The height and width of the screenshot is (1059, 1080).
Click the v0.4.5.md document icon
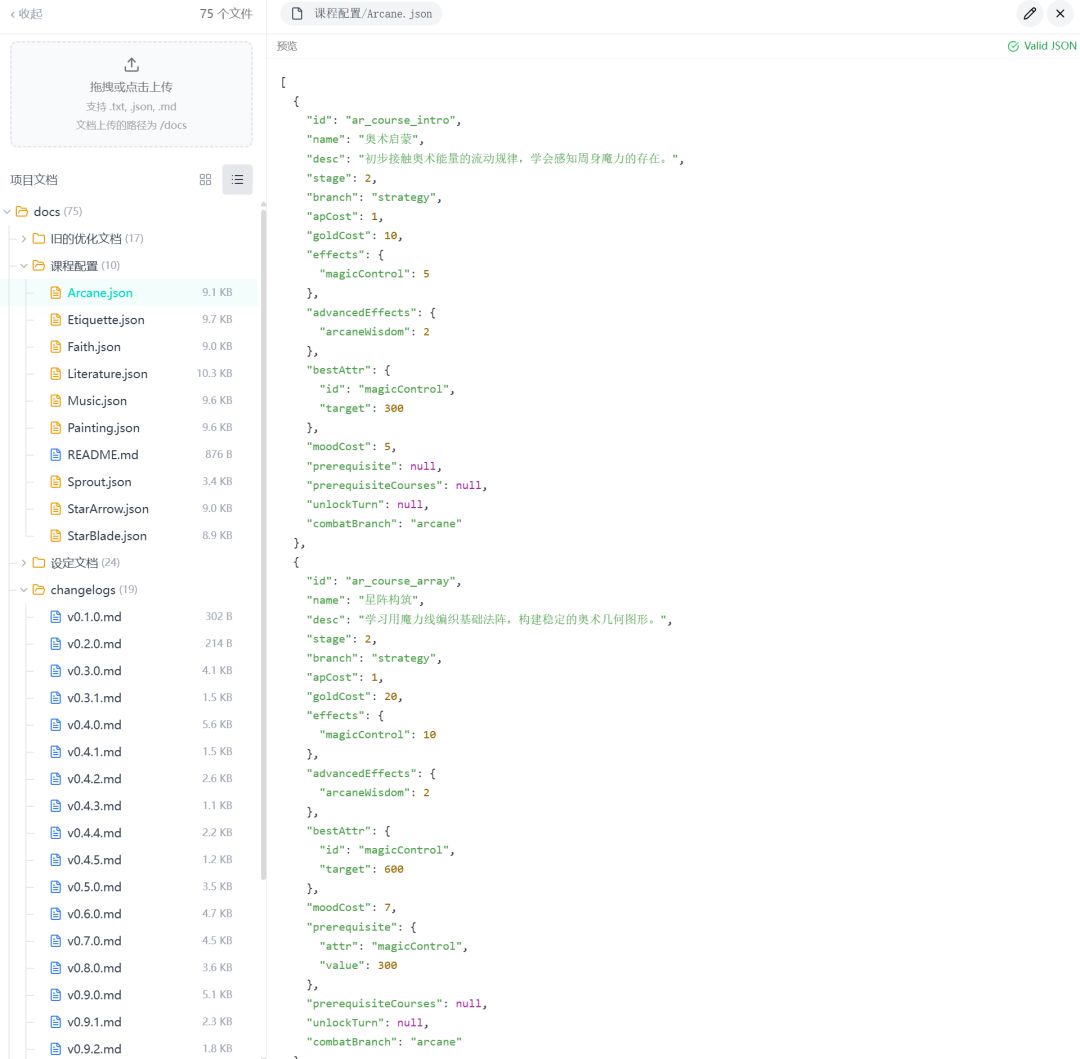click(x=56, y=859)
